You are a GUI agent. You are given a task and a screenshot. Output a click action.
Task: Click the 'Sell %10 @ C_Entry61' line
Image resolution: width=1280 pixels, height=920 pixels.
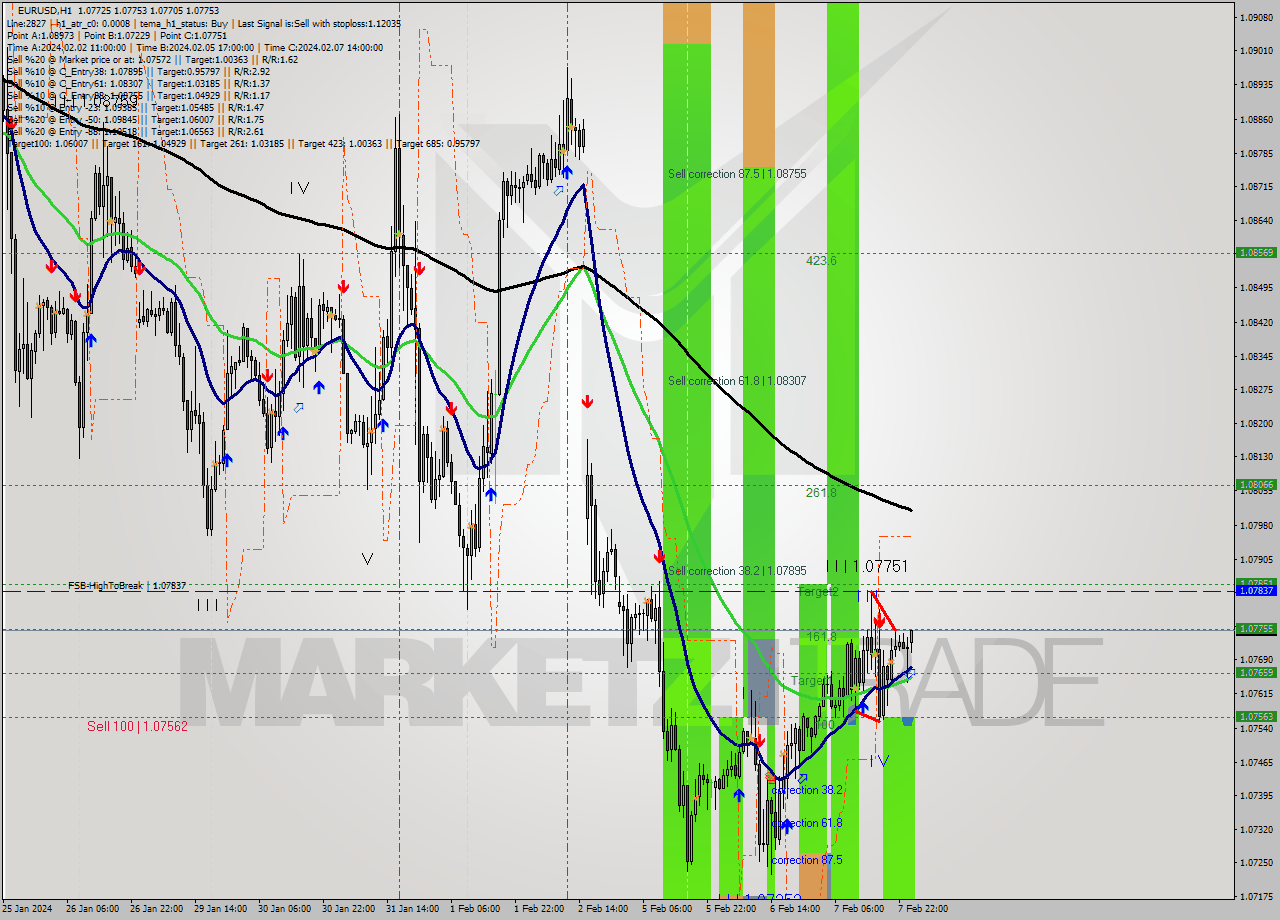[138, 83]
